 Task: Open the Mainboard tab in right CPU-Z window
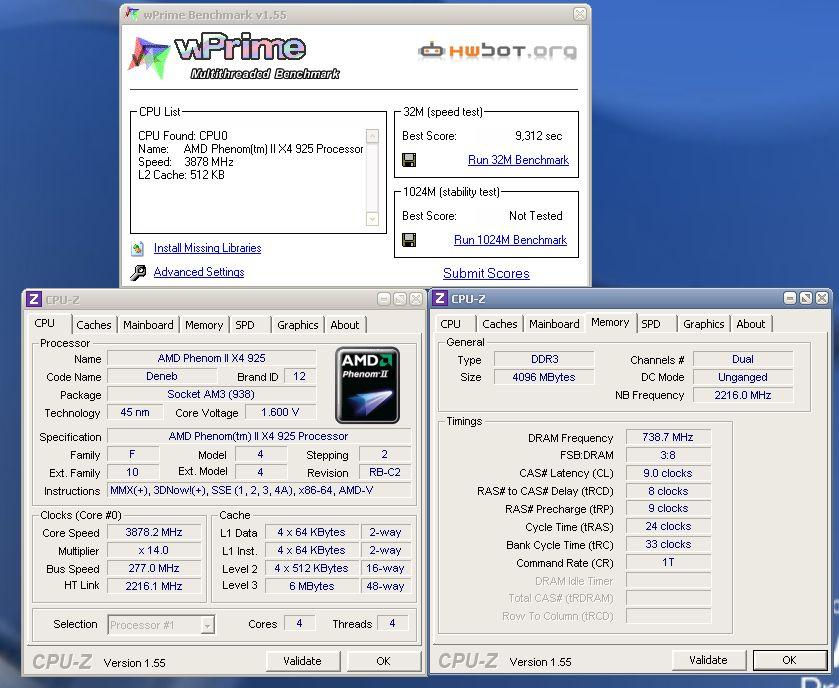coord(554,324)
